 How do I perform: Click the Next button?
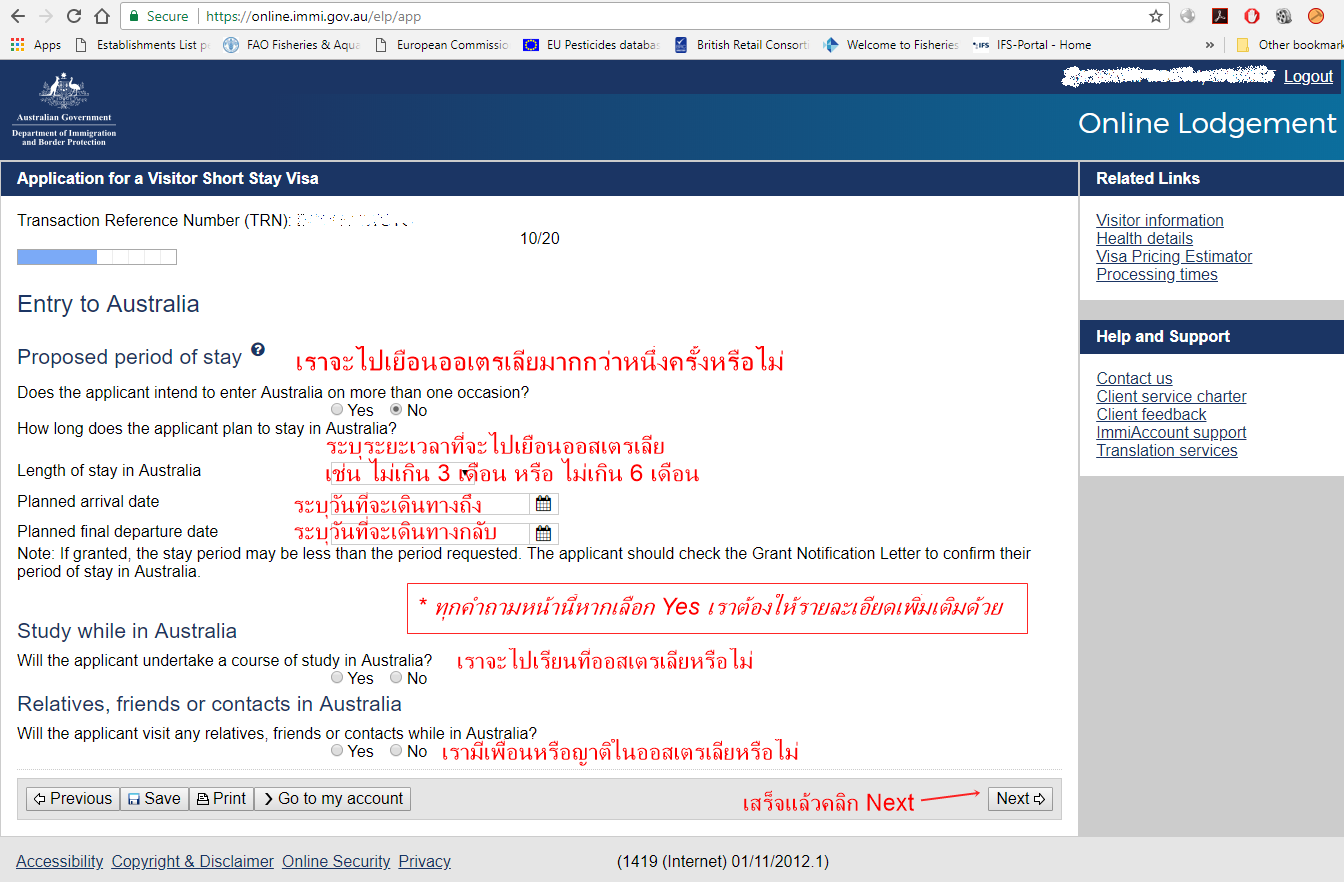point(1020,799)
